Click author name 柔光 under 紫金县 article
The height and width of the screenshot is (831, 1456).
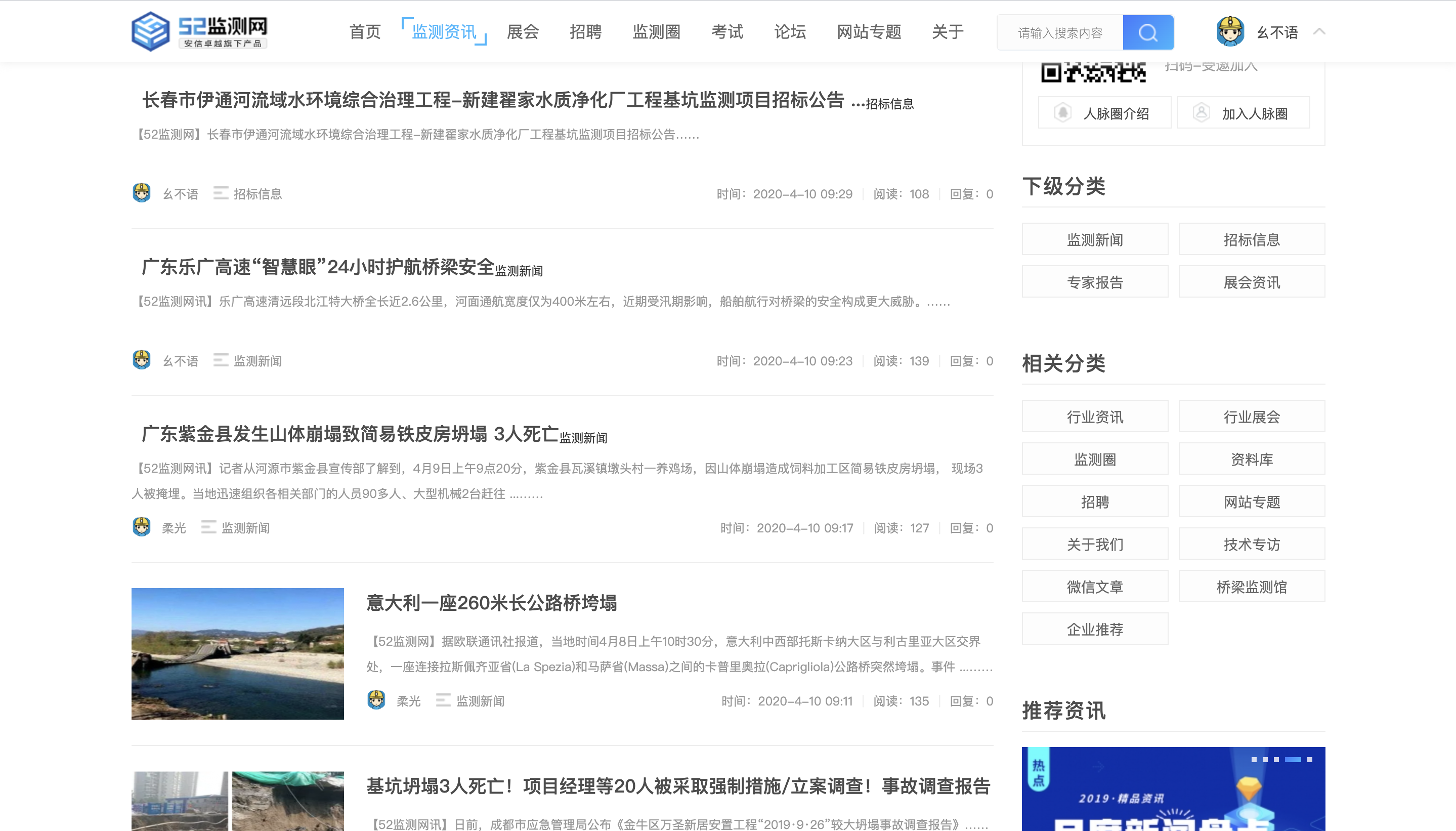tap(174, 528)
